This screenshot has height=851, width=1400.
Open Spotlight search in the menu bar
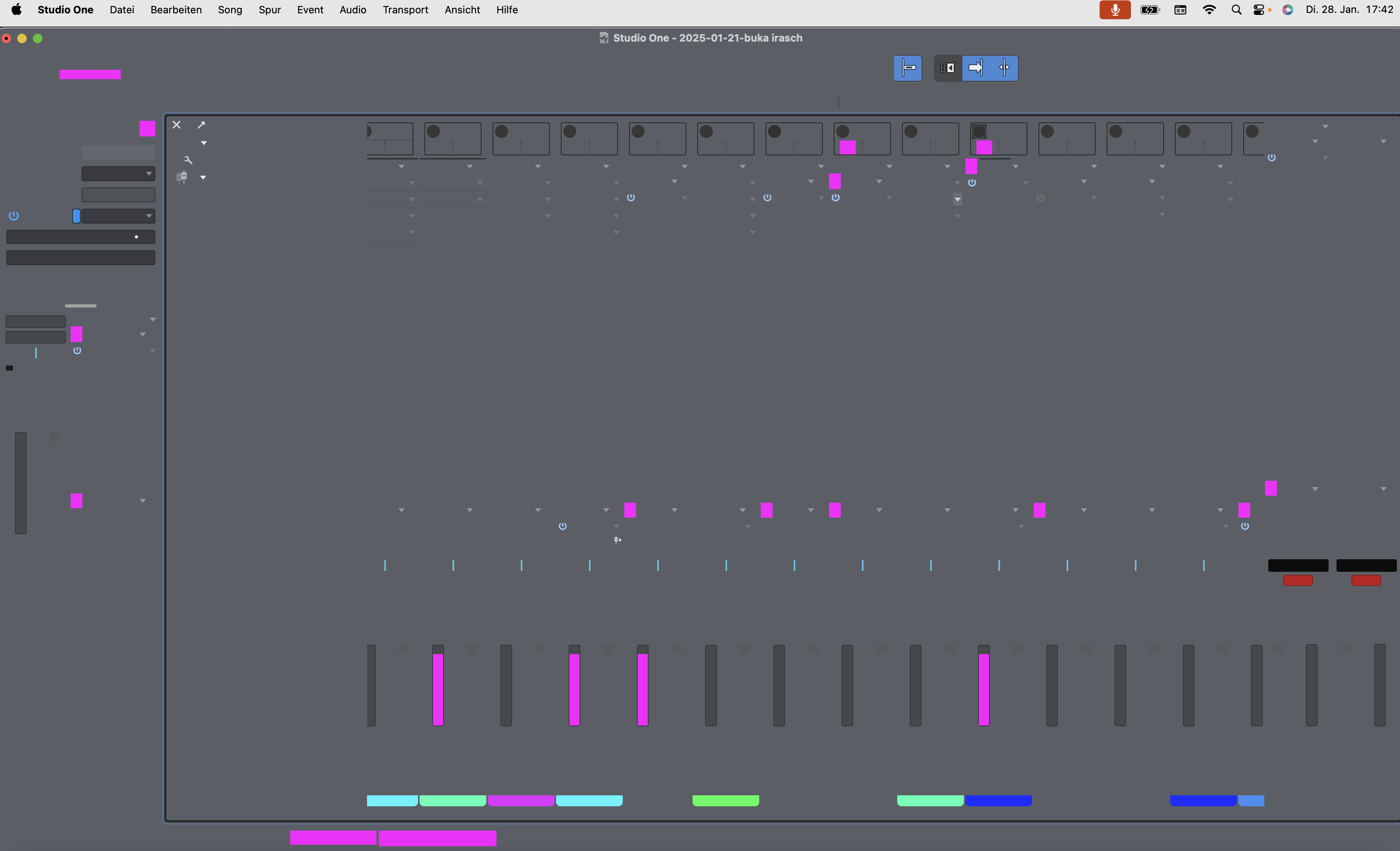1236,10
